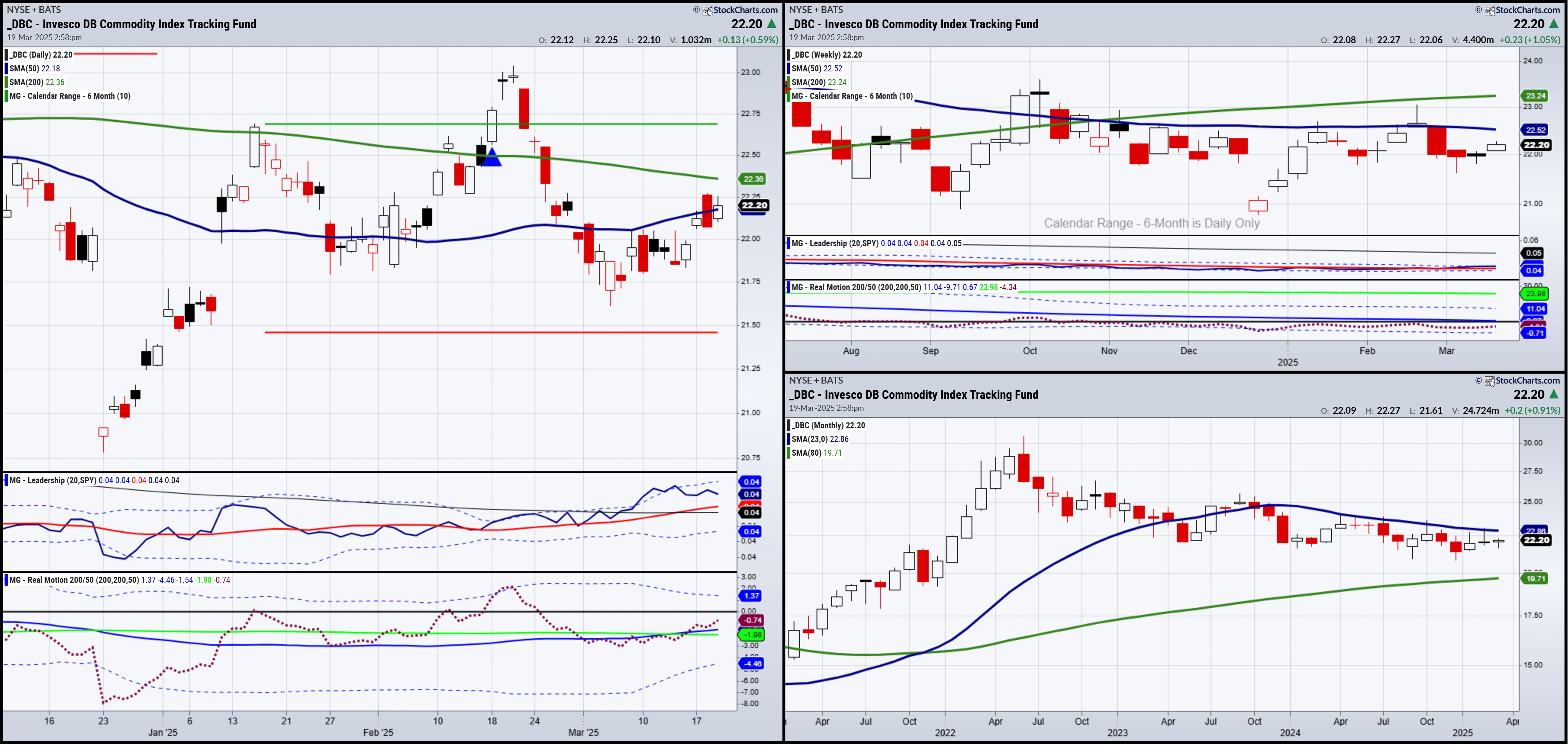Image resolution: width=1568 pixels, height=745 pixels.
Task: Click the green 23.98 tag in weekly Real Motion
Action: tap(1534, 293)
